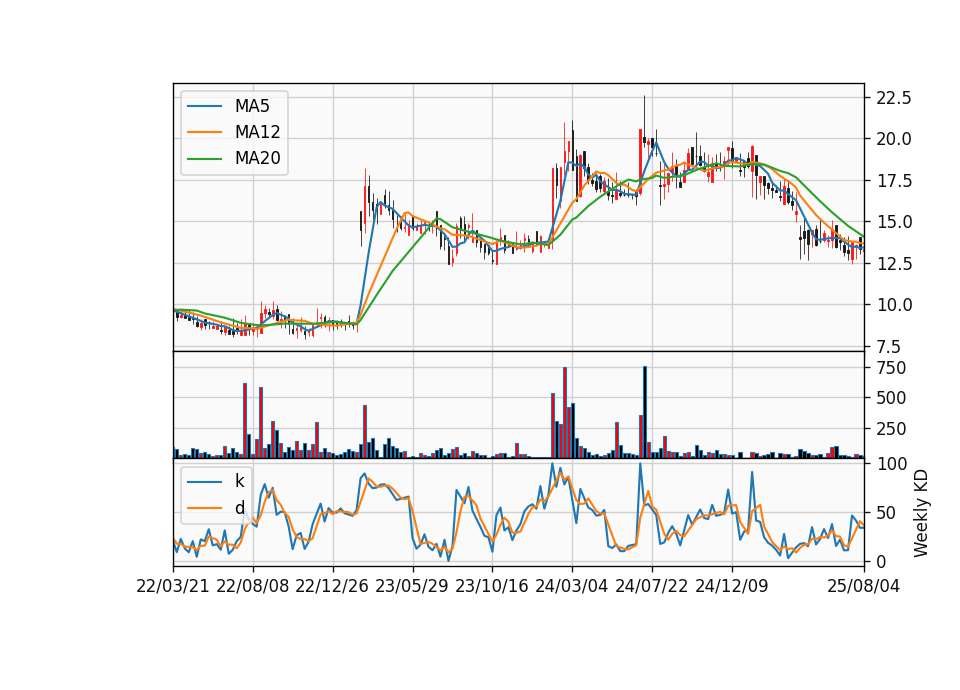Screen dimensions: 960x690
Task: Click the Weekly KD axis title
Action: [921, 513]
